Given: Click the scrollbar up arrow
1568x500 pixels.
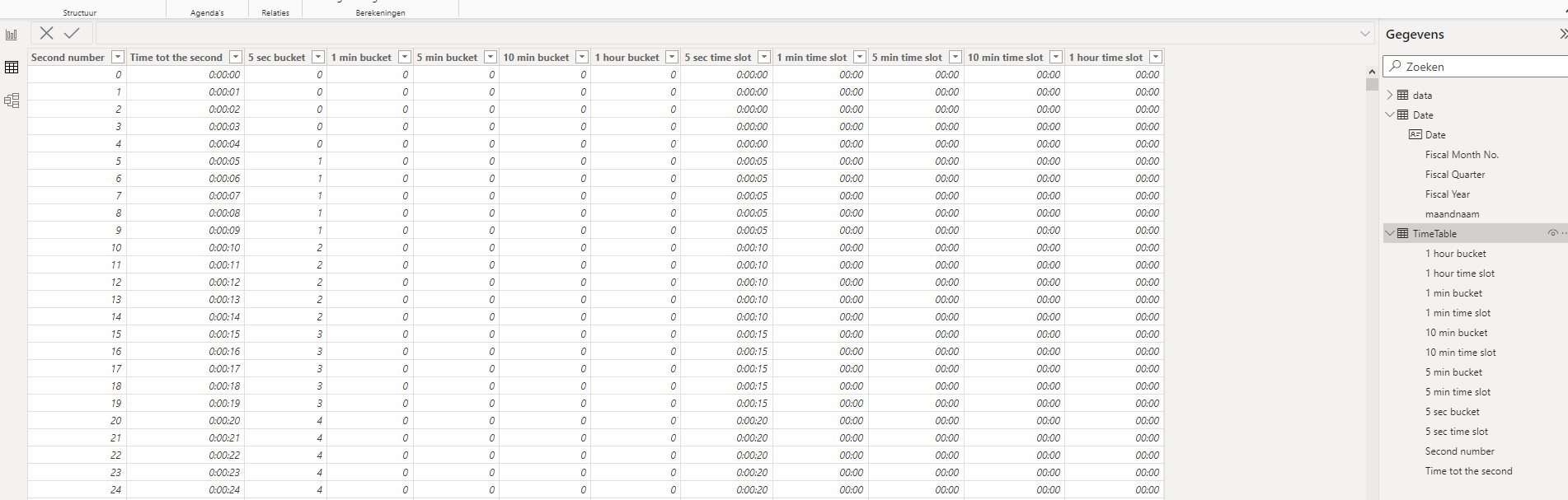Looking at the screenshot, I should (1372, 72).
